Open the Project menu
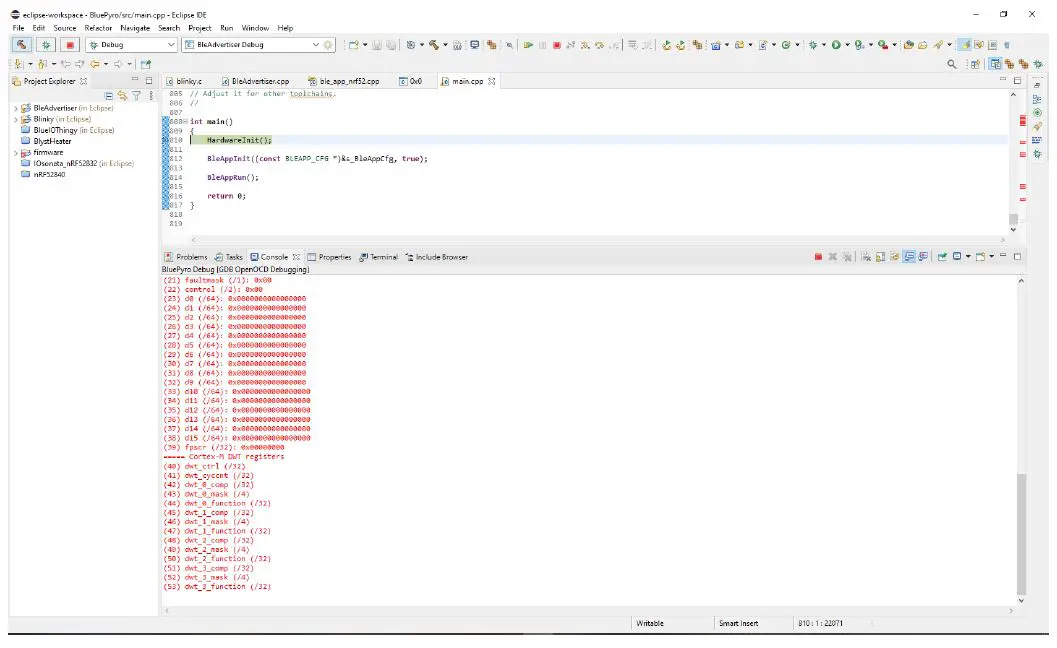Image resolution: width=1057 pixels, height=648 pixels. coord(200,28)
